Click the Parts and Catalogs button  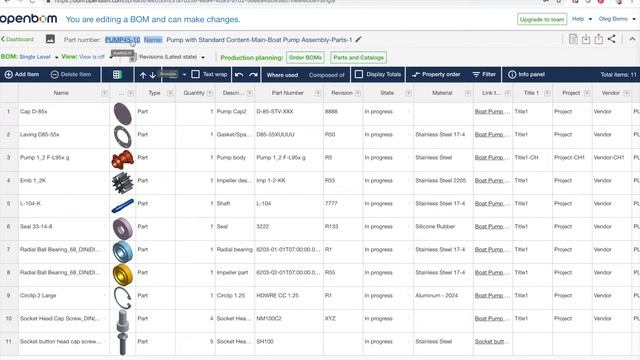pos(358,58)
